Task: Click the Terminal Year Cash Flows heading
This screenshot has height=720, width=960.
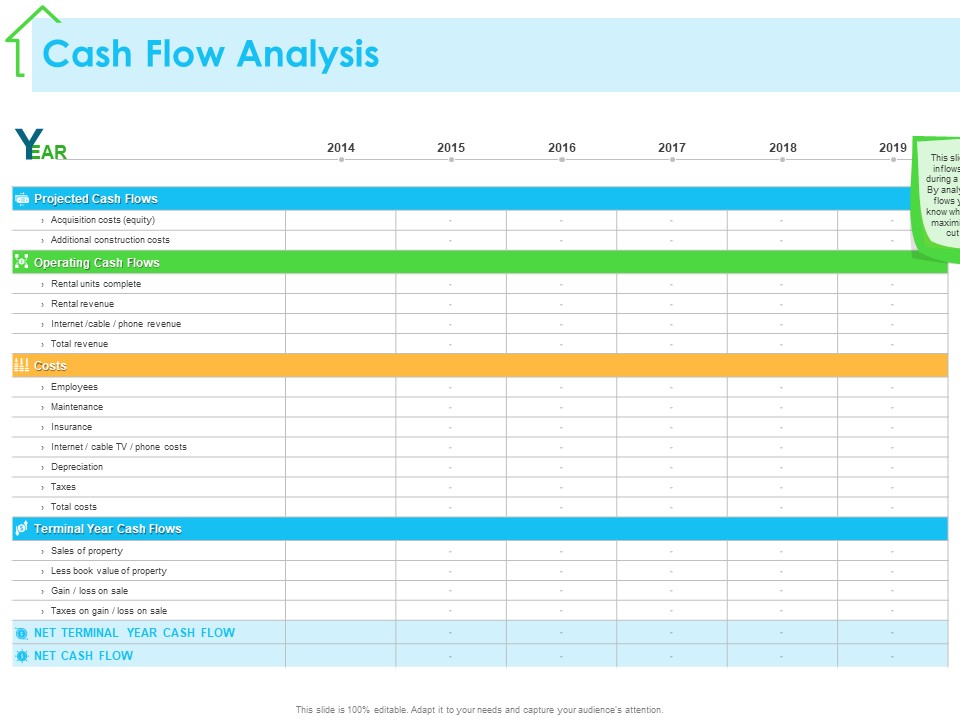Action: pos(108,528)
